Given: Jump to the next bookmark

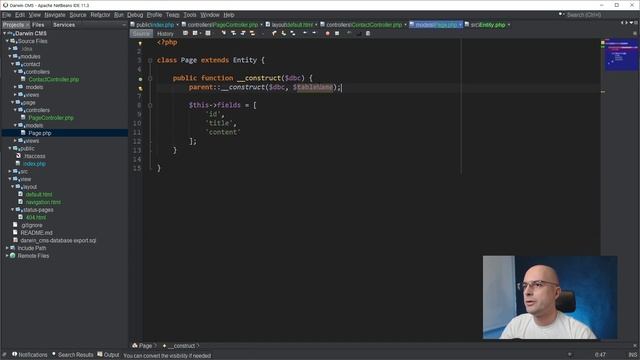Looking at the screenshot, I should click(x=284, y=33).
